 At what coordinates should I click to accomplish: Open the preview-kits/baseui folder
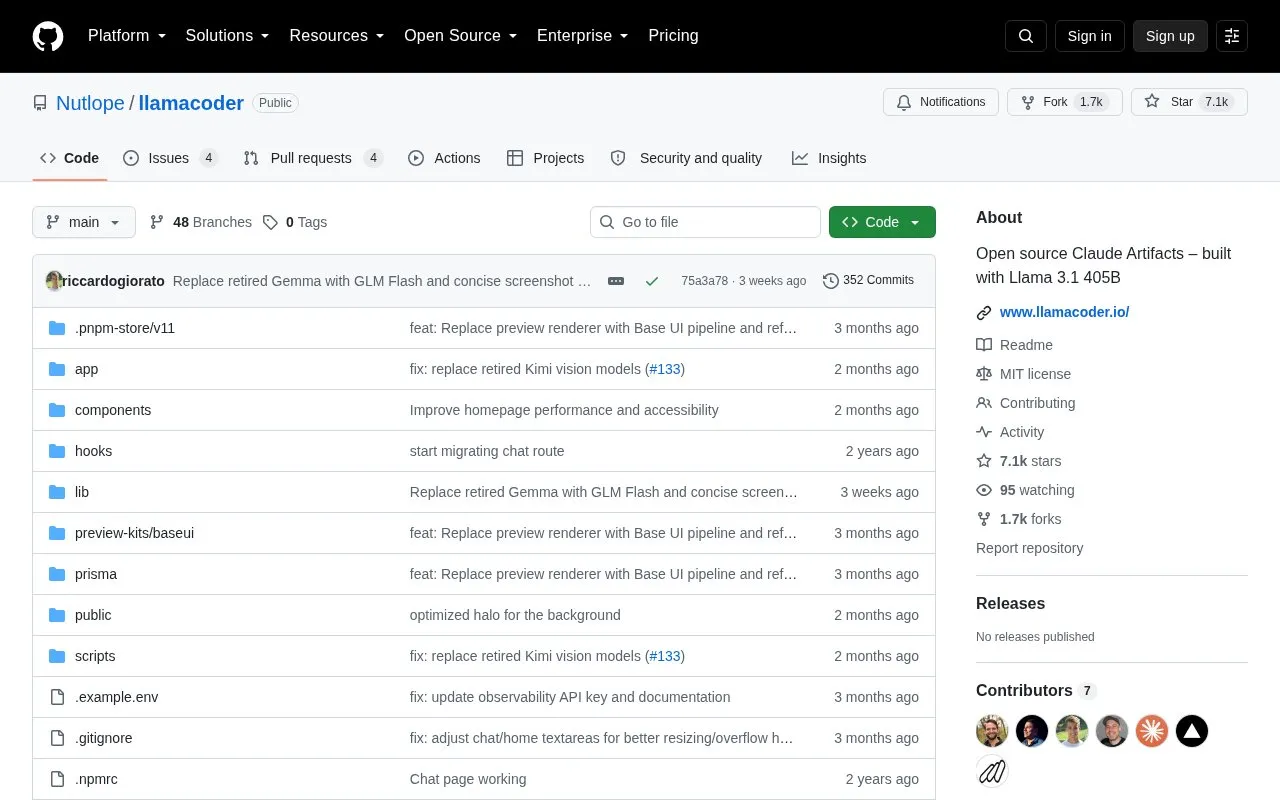click(134, 533)
